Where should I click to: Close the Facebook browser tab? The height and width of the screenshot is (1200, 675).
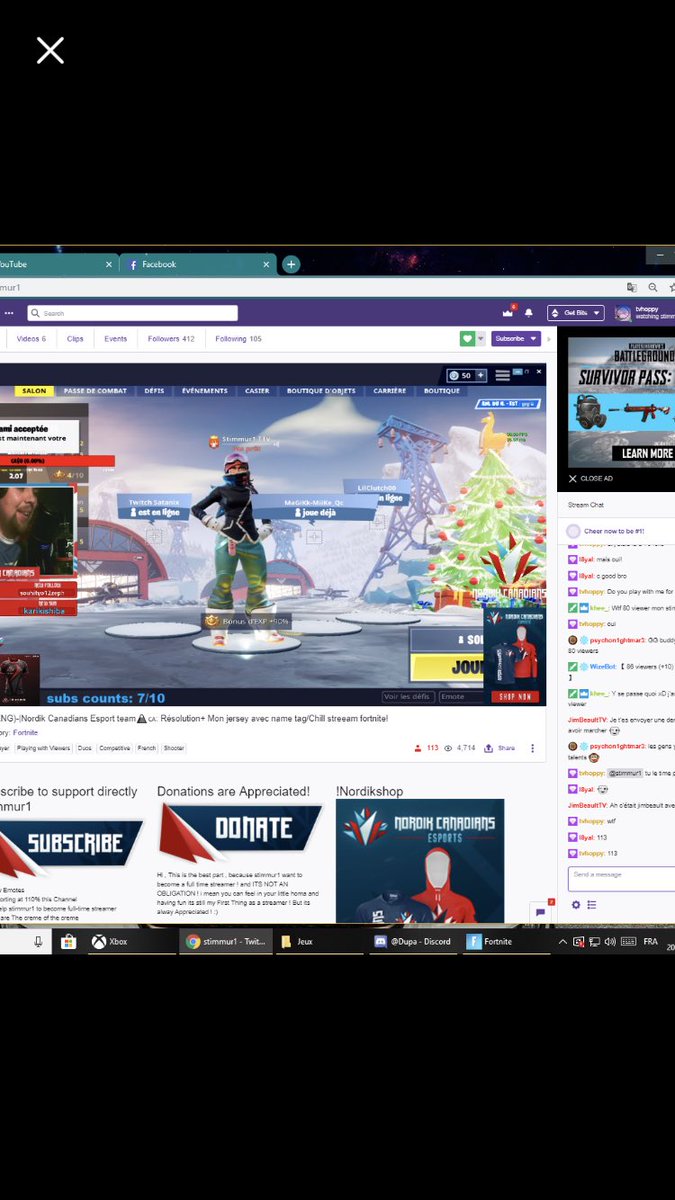tap(266, 264)
